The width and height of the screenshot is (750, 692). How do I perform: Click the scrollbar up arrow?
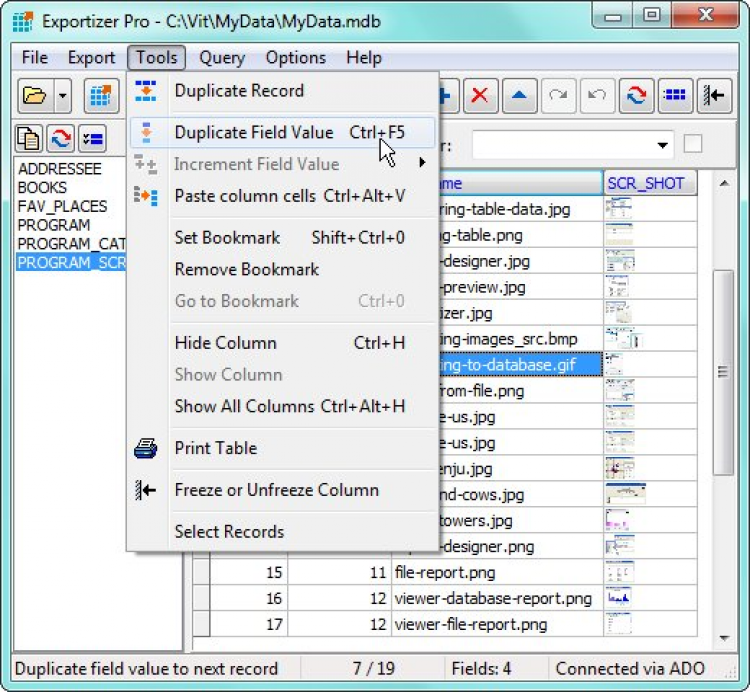(x=724, y=184)
